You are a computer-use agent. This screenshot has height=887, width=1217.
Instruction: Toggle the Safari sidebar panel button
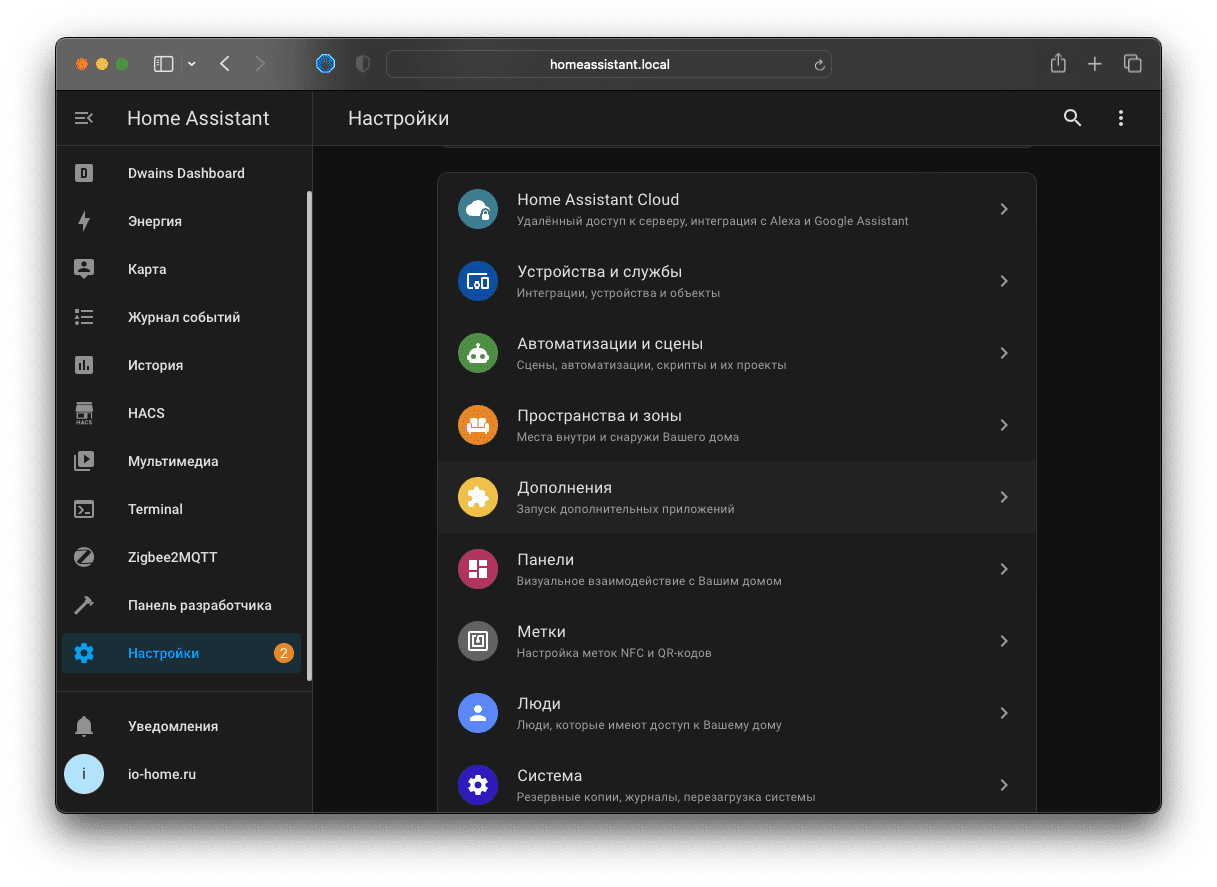point(164,64)
